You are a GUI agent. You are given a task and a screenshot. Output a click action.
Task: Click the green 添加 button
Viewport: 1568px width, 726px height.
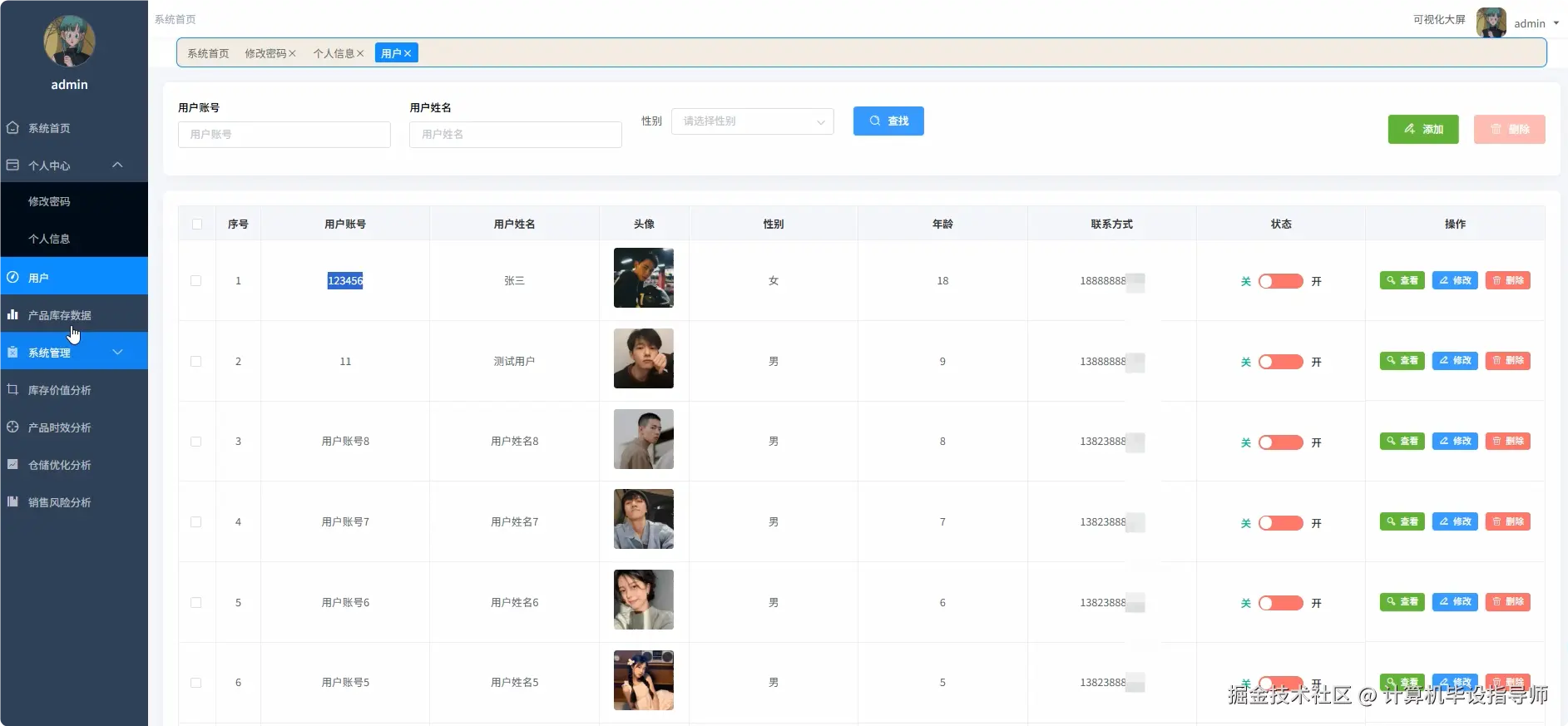1422,129
